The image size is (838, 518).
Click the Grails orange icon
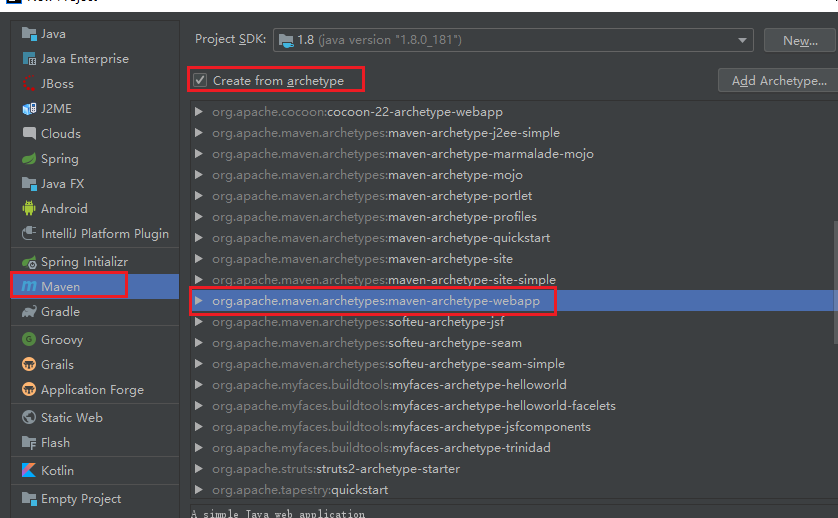(29, 365)
